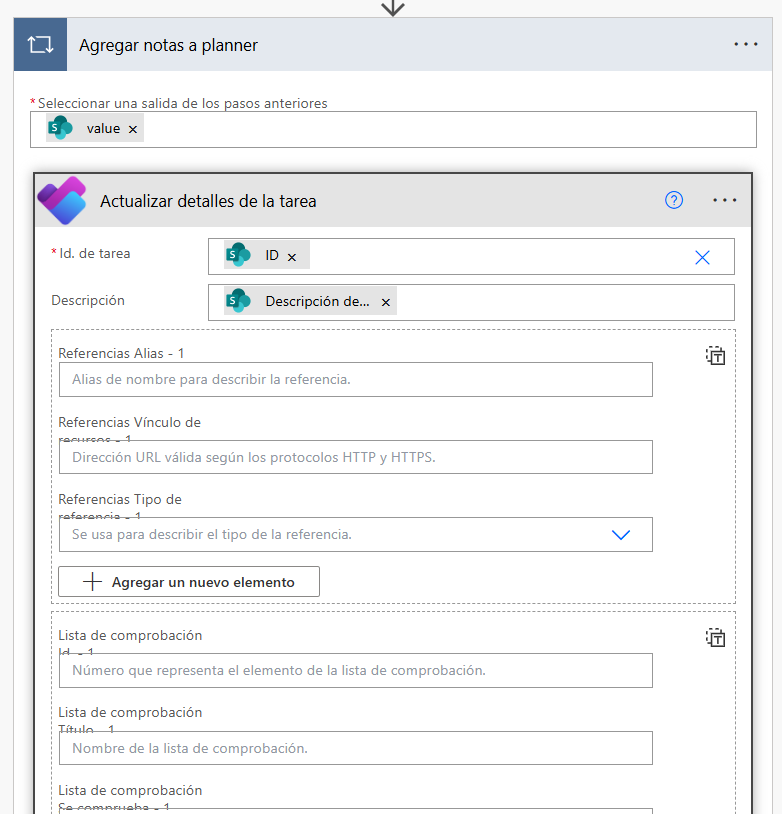Open the Actualizar detalles de la tarea options menu
Viewport: 782px width, 814px height.
pyautogui.click(x=725, y=200)
